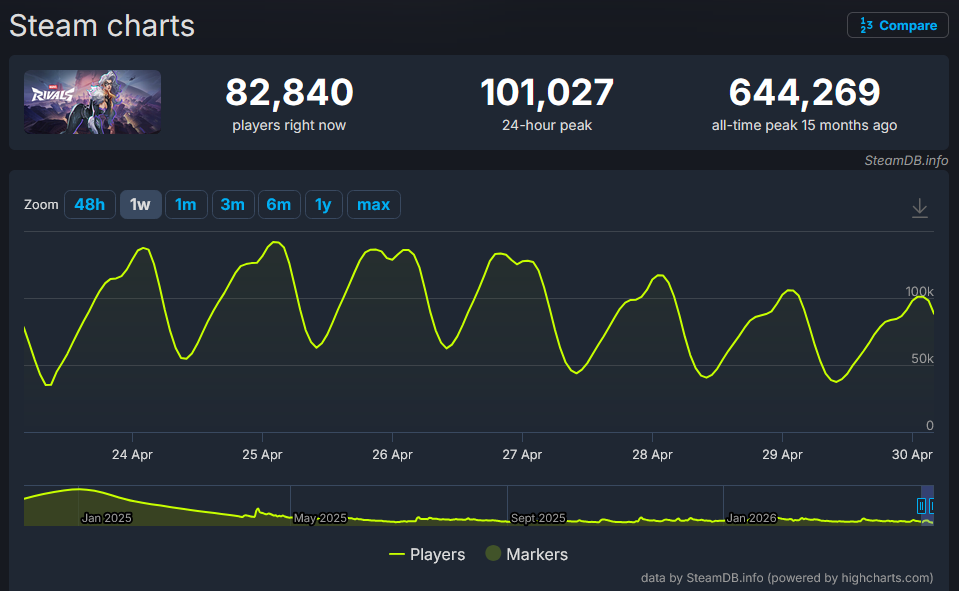
Task: Click the Compare button
Action: click(897, 26)
